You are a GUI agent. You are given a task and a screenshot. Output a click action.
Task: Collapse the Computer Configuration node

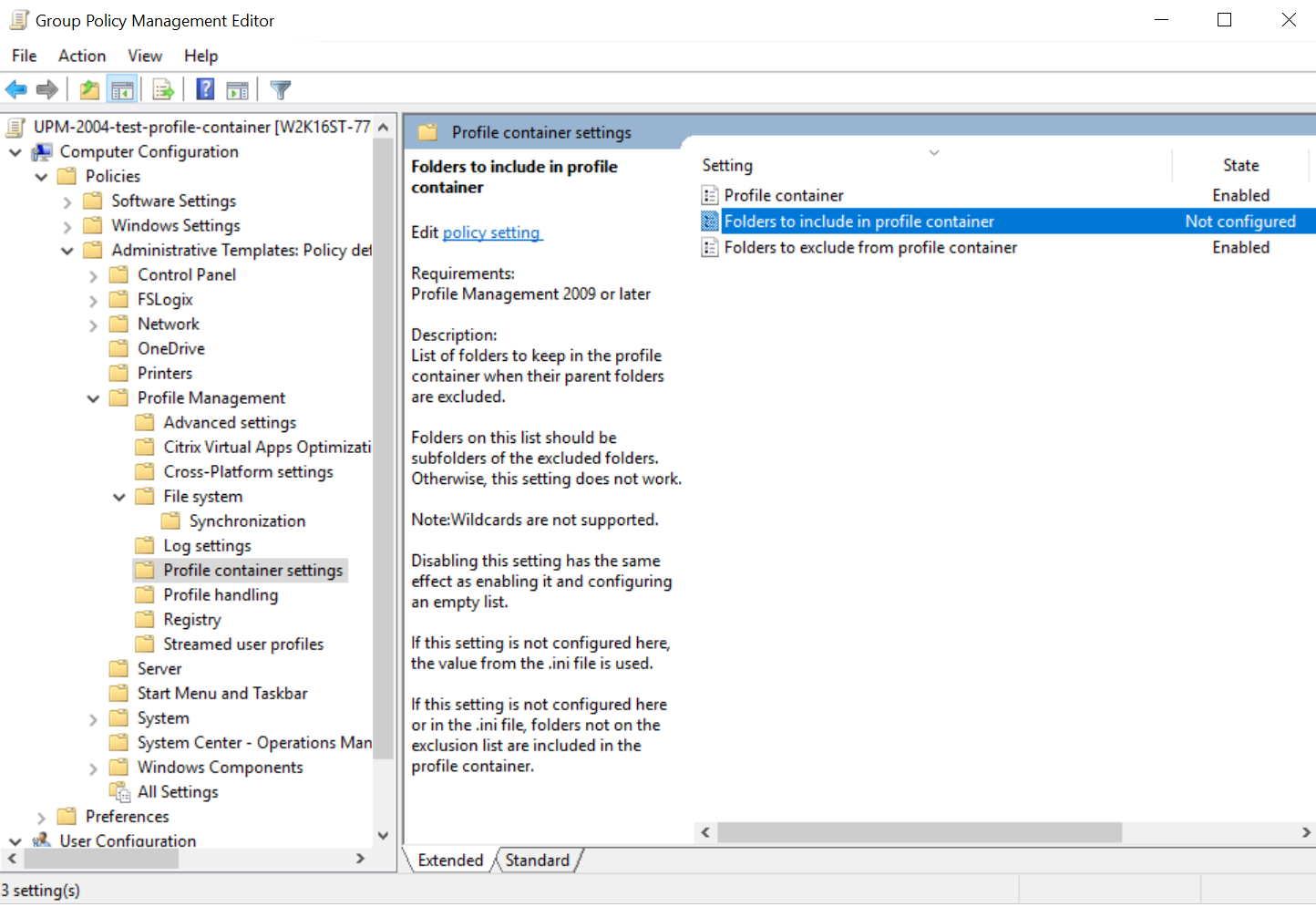(15, 152)
